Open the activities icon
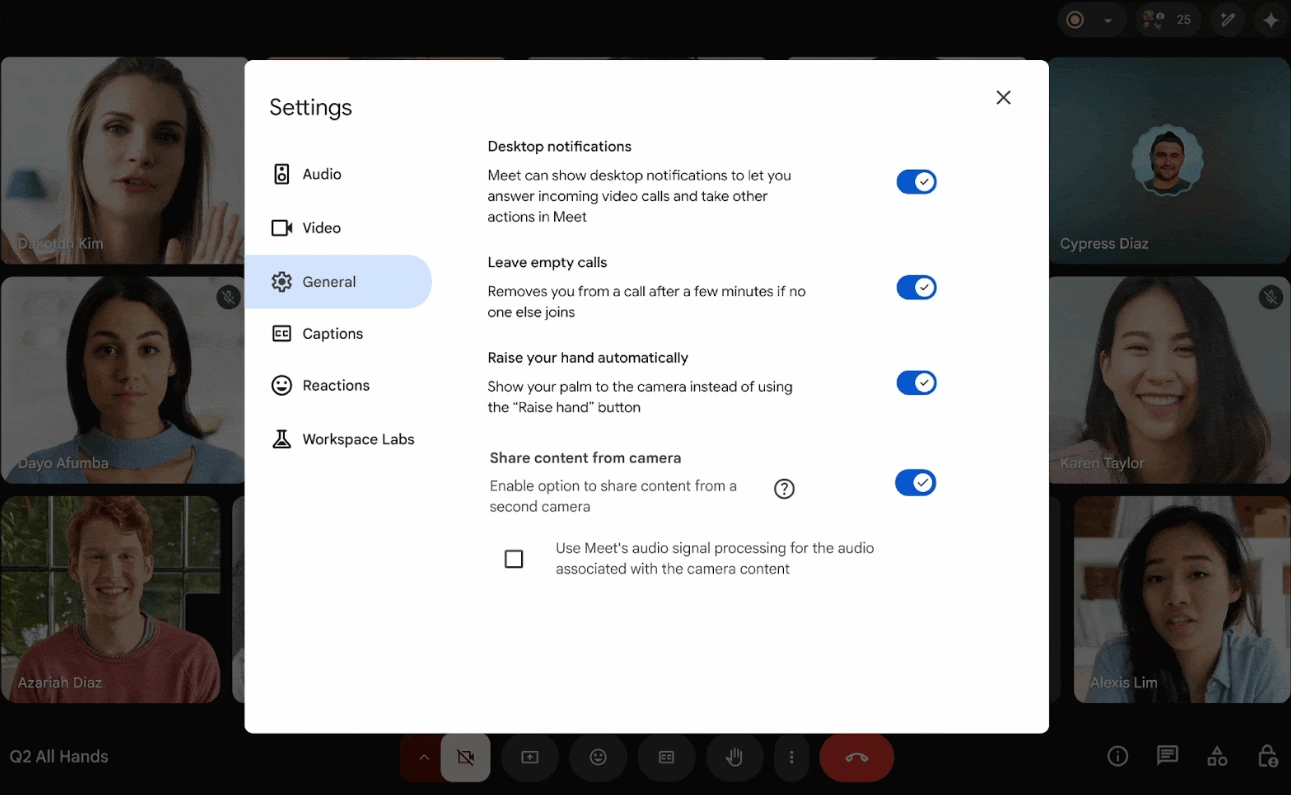This screenshot has width=1291, height=795. click(x=1217, y=757)
